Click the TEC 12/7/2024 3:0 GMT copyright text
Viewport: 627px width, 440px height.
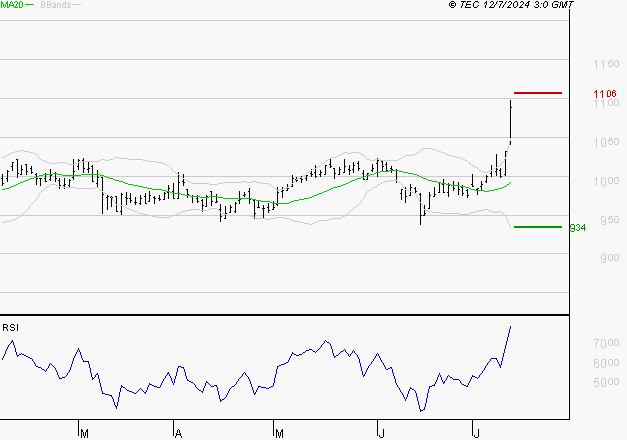(511, 5)
